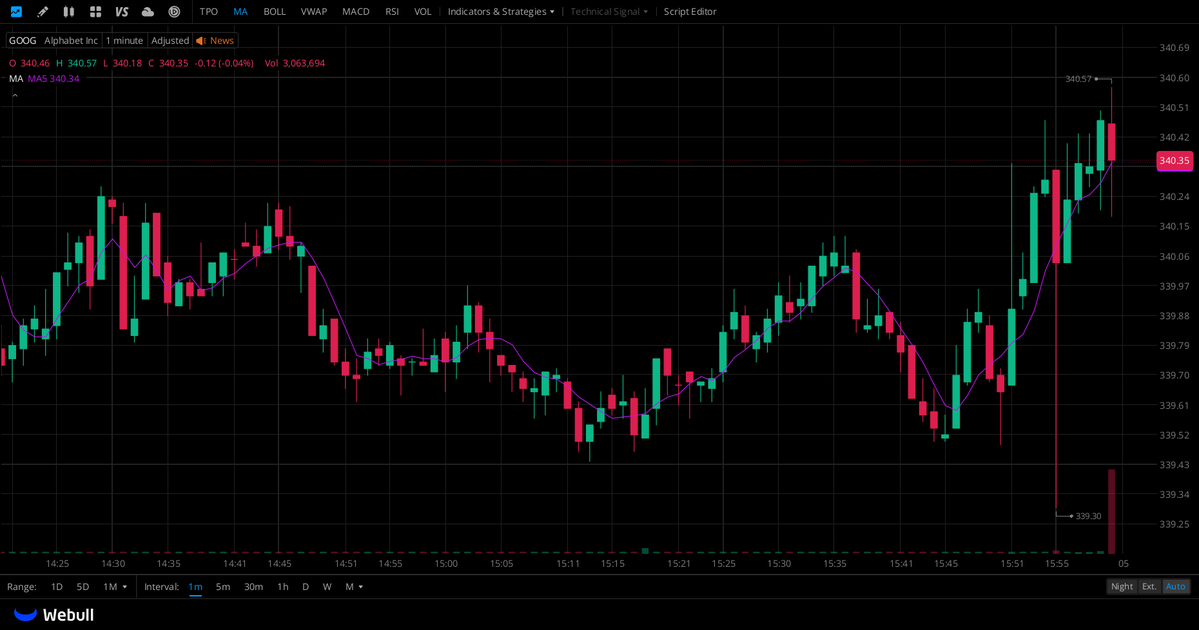Toggle Ext. extended hours display
This screenshot has width=1199, height=630.
pos(1149,586)
